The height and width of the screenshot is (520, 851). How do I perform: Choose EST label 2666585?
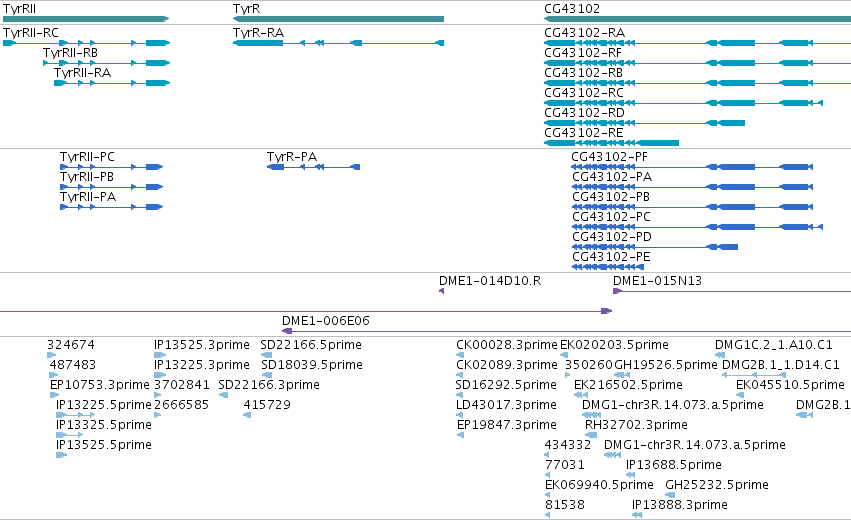[x=182, y=405]
